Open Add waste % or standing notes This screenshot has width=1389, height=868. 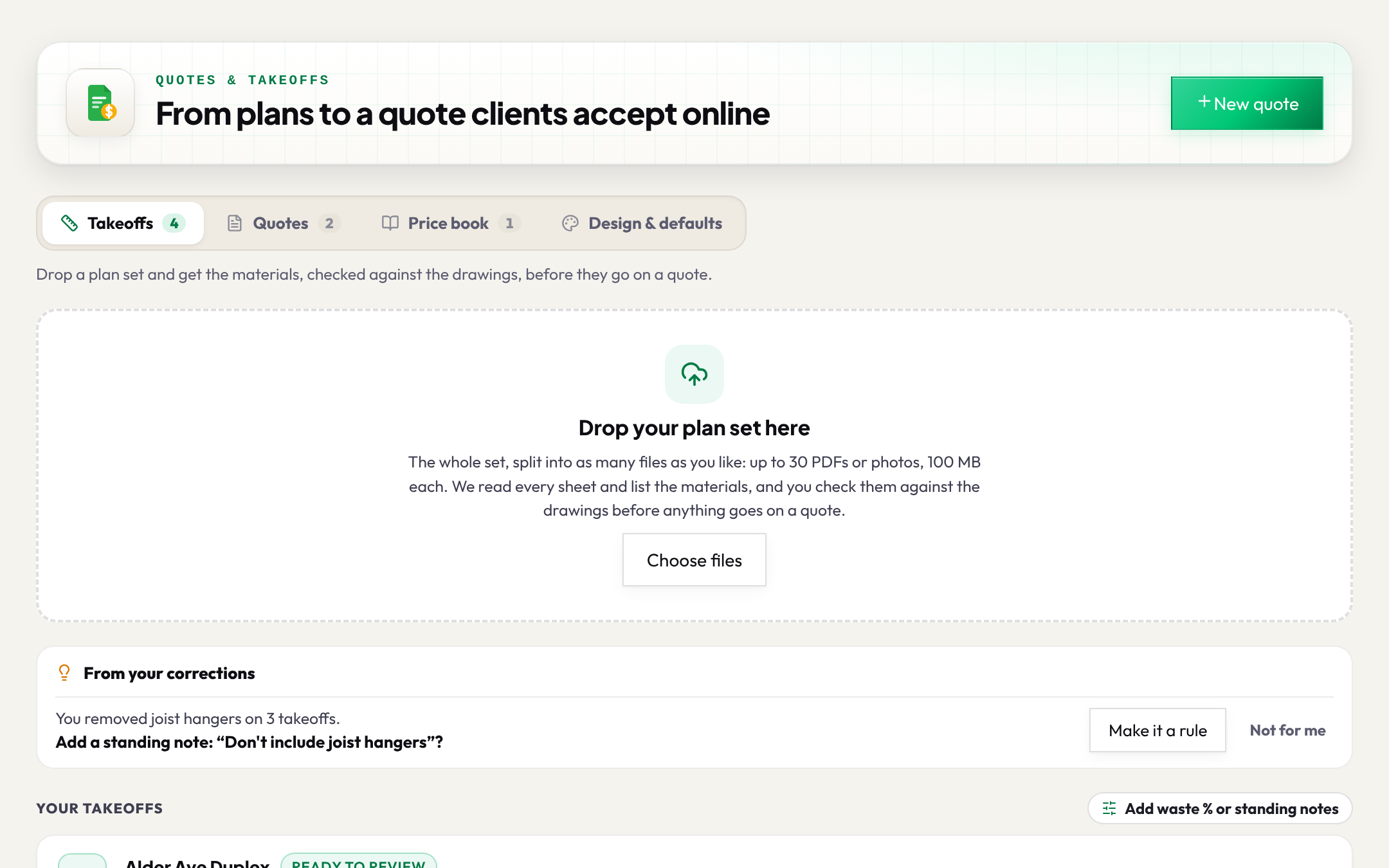[x=1220, y=808]
